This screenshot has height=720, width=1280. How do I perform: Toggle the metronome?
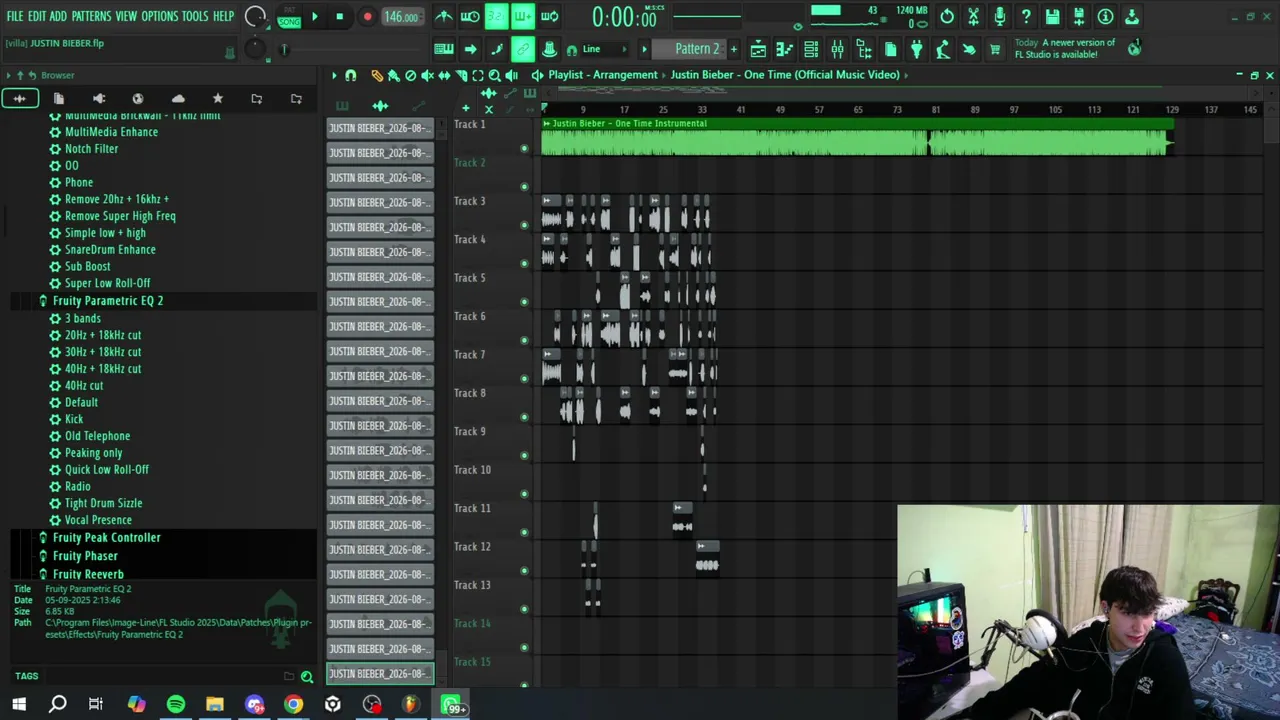point(444,17)
